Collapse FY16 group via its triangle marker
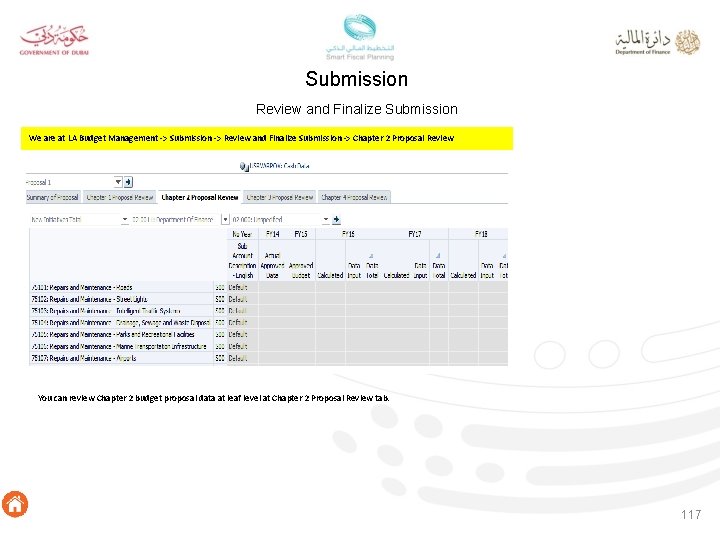The height and width of the screenshot is (540, 720). pyautogui.click(x=371, y=256)
